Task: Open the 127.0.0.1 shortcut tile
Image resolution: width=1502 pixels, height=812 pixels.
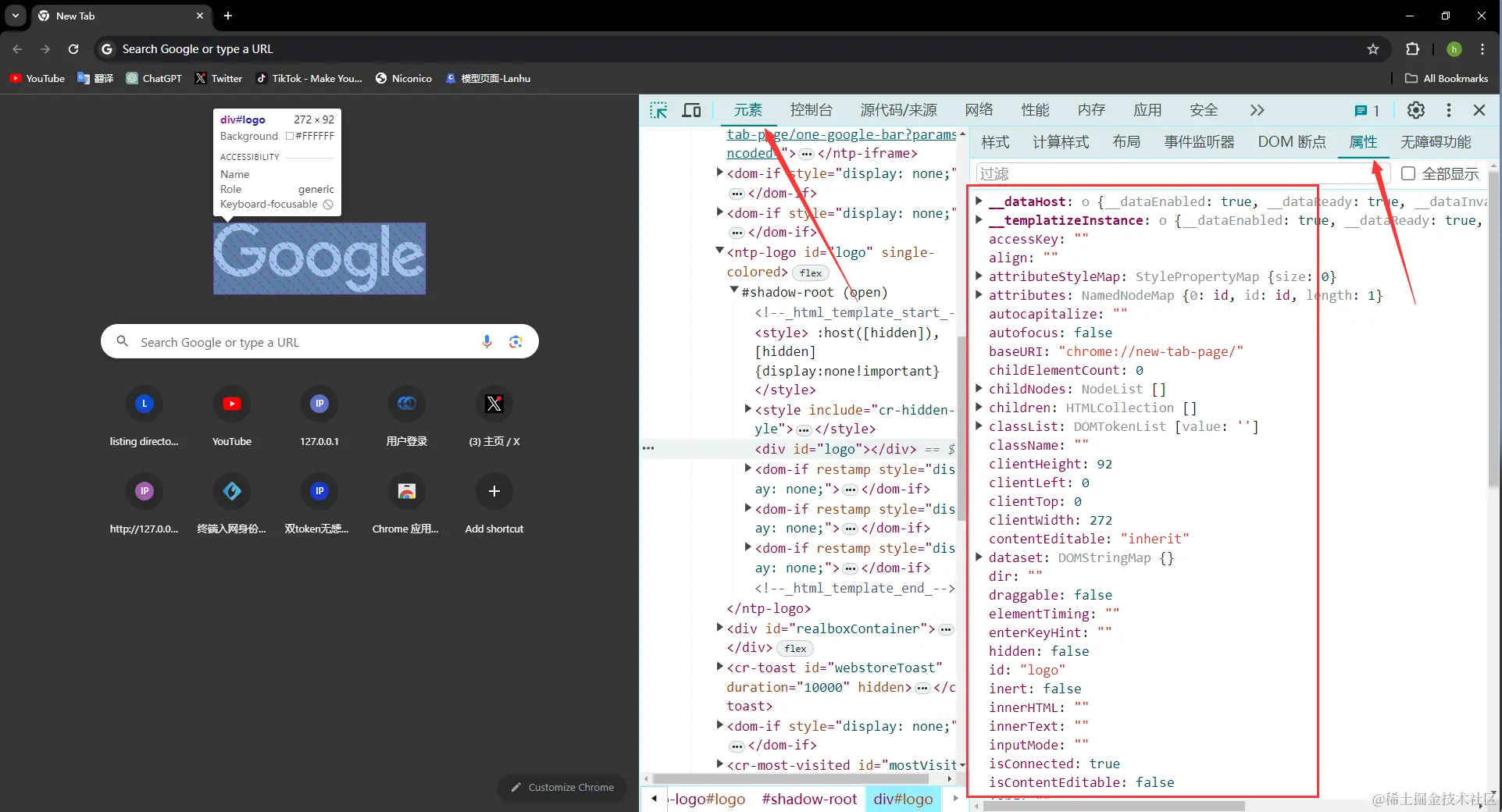Action: pos(319,418)
